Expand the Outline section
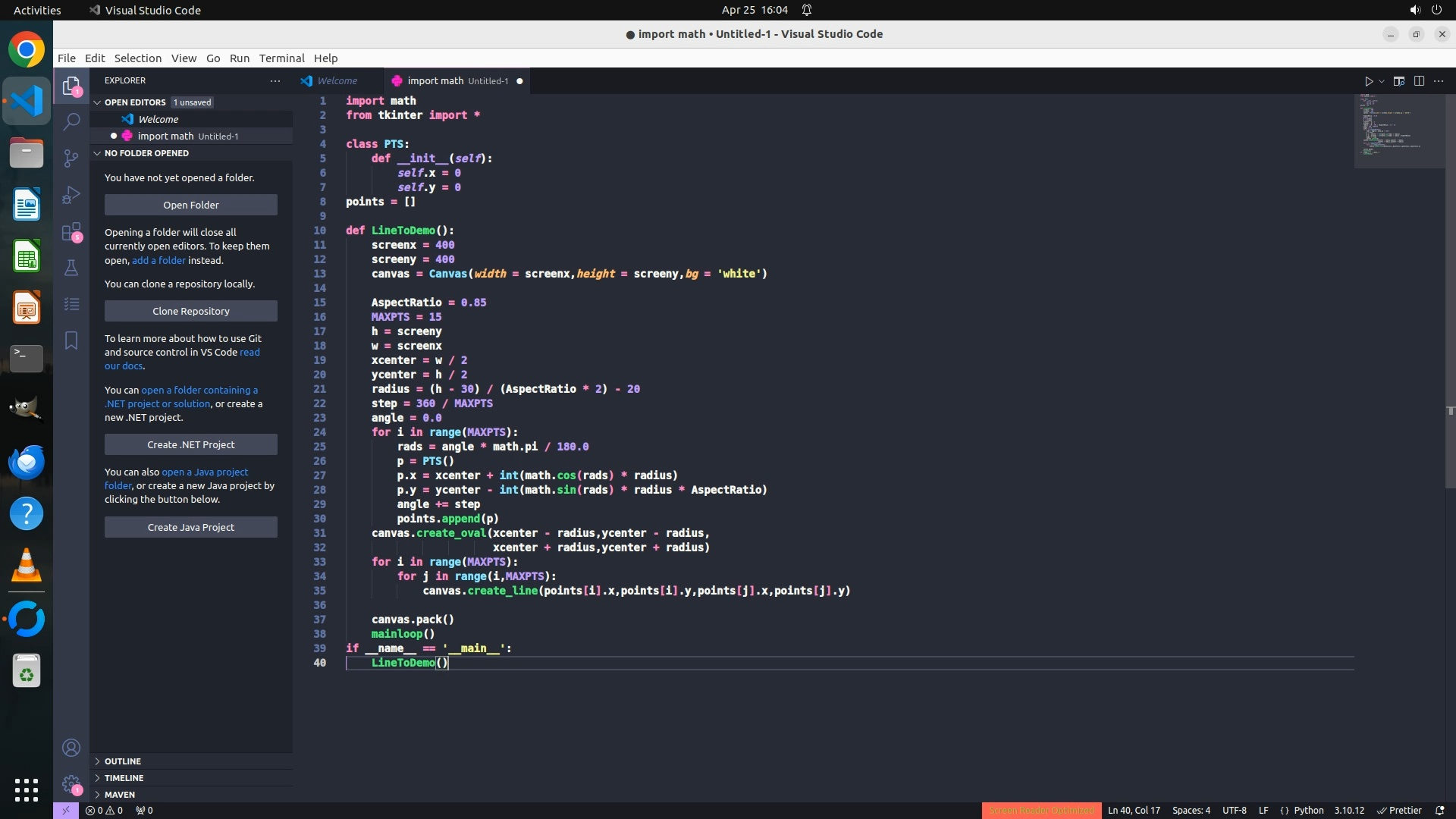Screen dimensions: 1456x819 (x=123, y=761)
